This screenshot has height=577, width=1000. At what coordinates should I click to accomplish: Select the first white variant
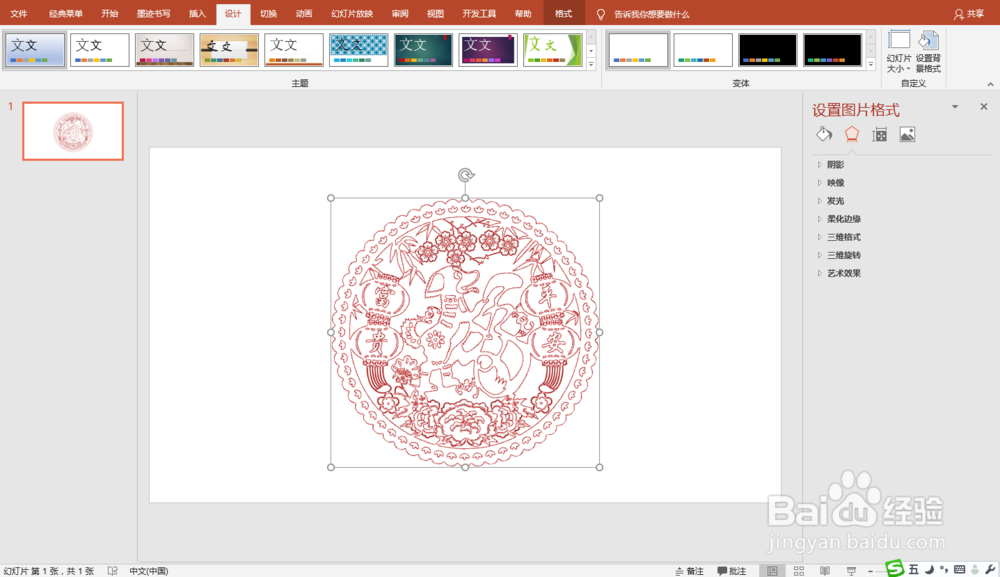pyautogui.click(x=638, y=50)
